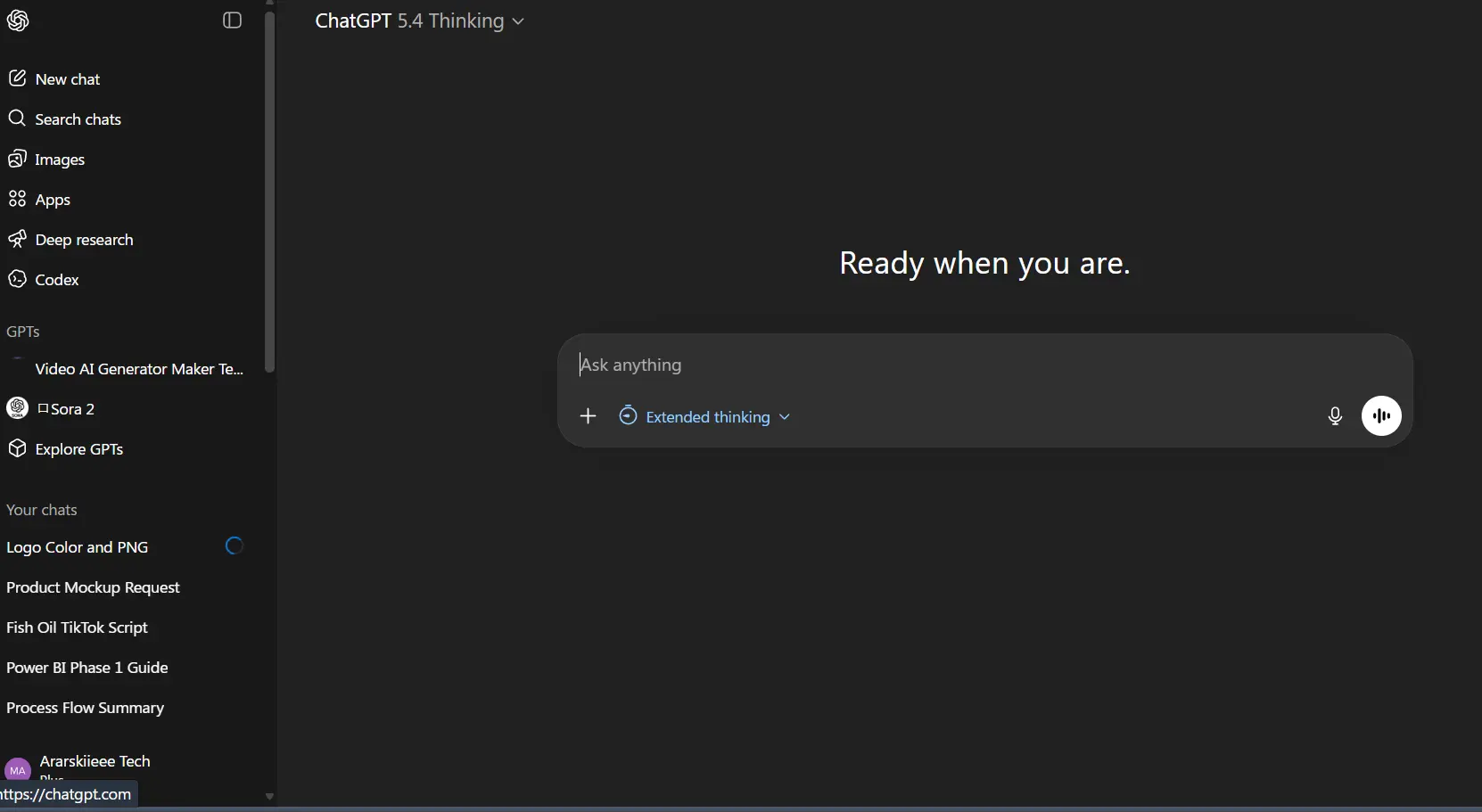Viewport: 1482px width, 812px height.
Task: Start voice mode with the waveform button
Action: click(x=1381, y=416)
